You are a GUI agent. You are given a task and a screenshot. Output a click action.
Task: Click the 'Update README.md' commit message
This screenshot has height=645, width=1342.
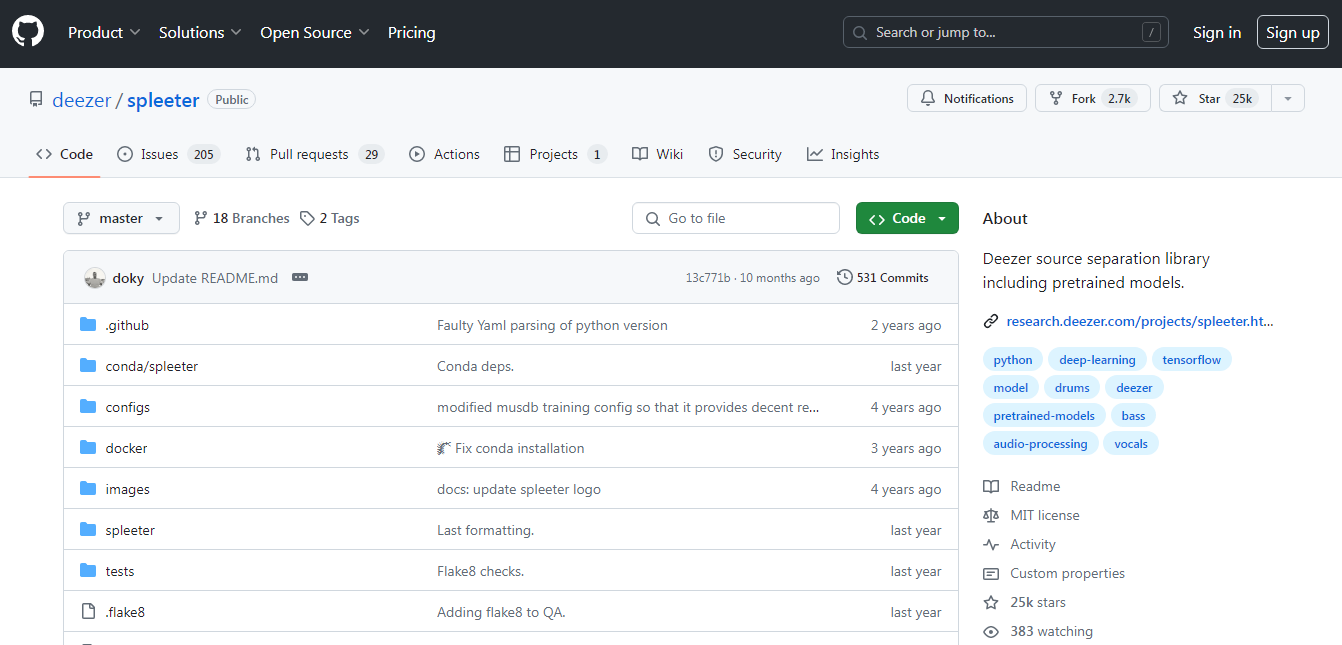pyautogui.click(x=215, y=278)
